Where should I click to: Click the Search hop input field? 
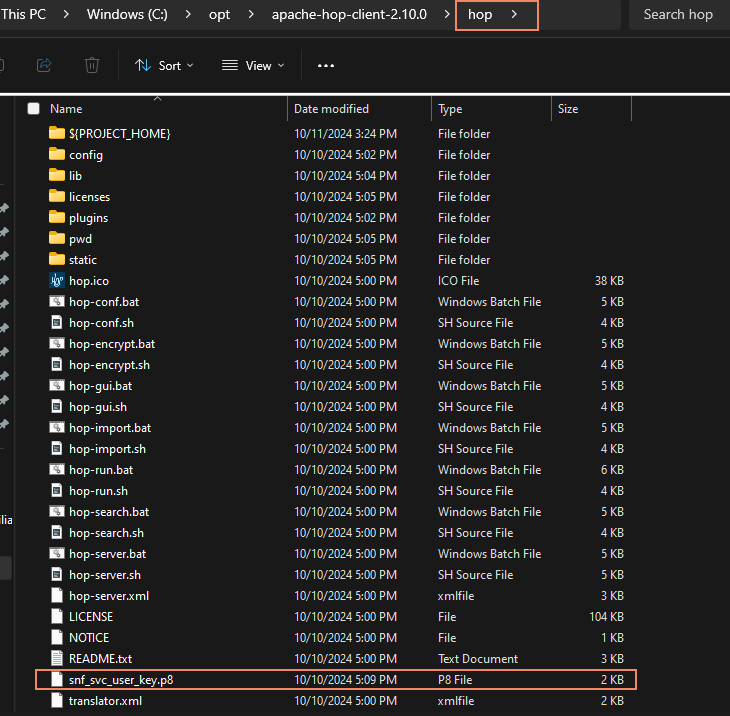(680, 14)
